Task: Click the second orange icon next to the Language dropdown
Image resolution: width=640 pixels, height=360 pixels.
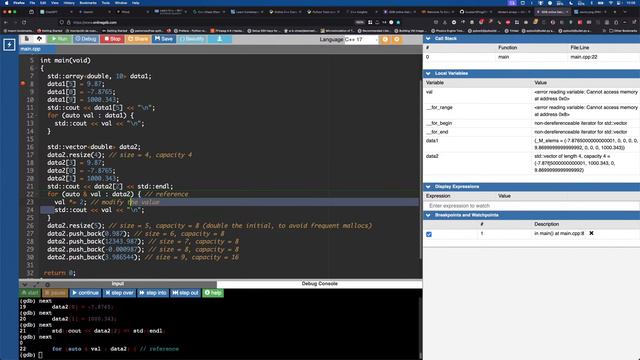Action: [x=397, y=39]
